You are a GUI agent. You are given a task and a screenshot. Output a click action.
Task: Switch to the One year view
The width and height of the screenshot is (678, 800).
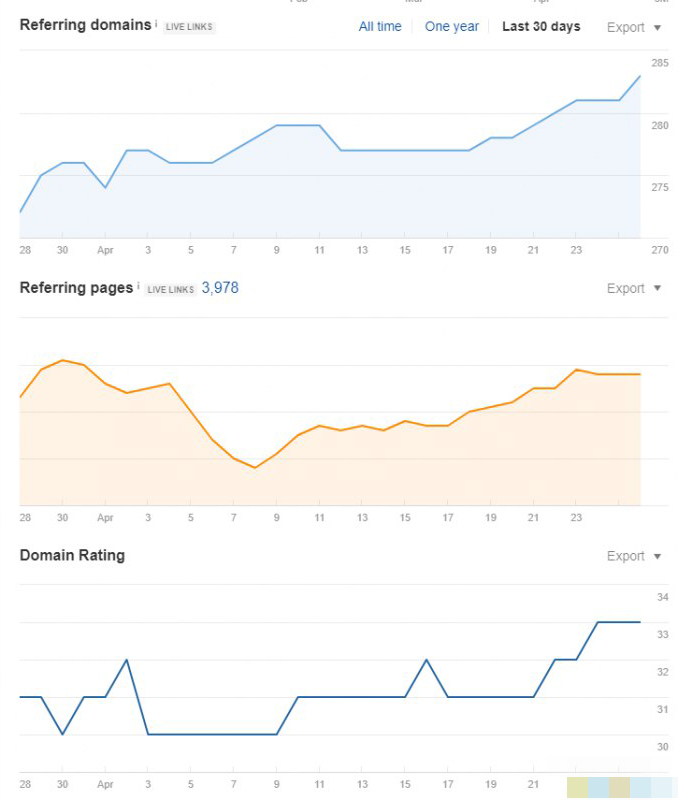click(452, 27)
